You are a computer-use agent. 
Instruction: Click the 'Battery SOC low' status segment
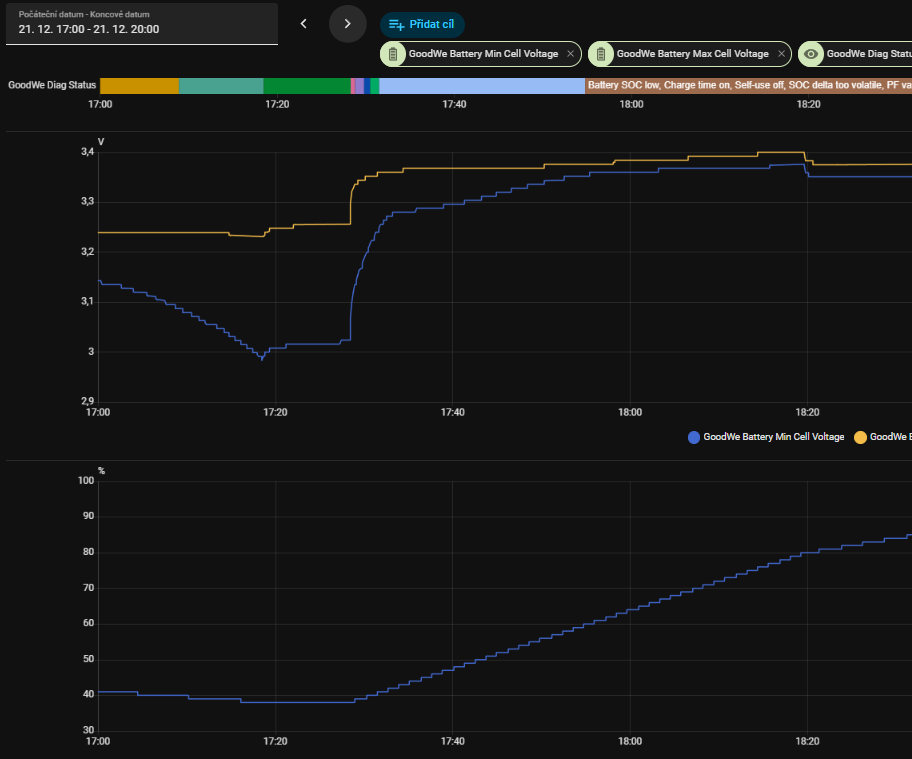tap(748, 86)
